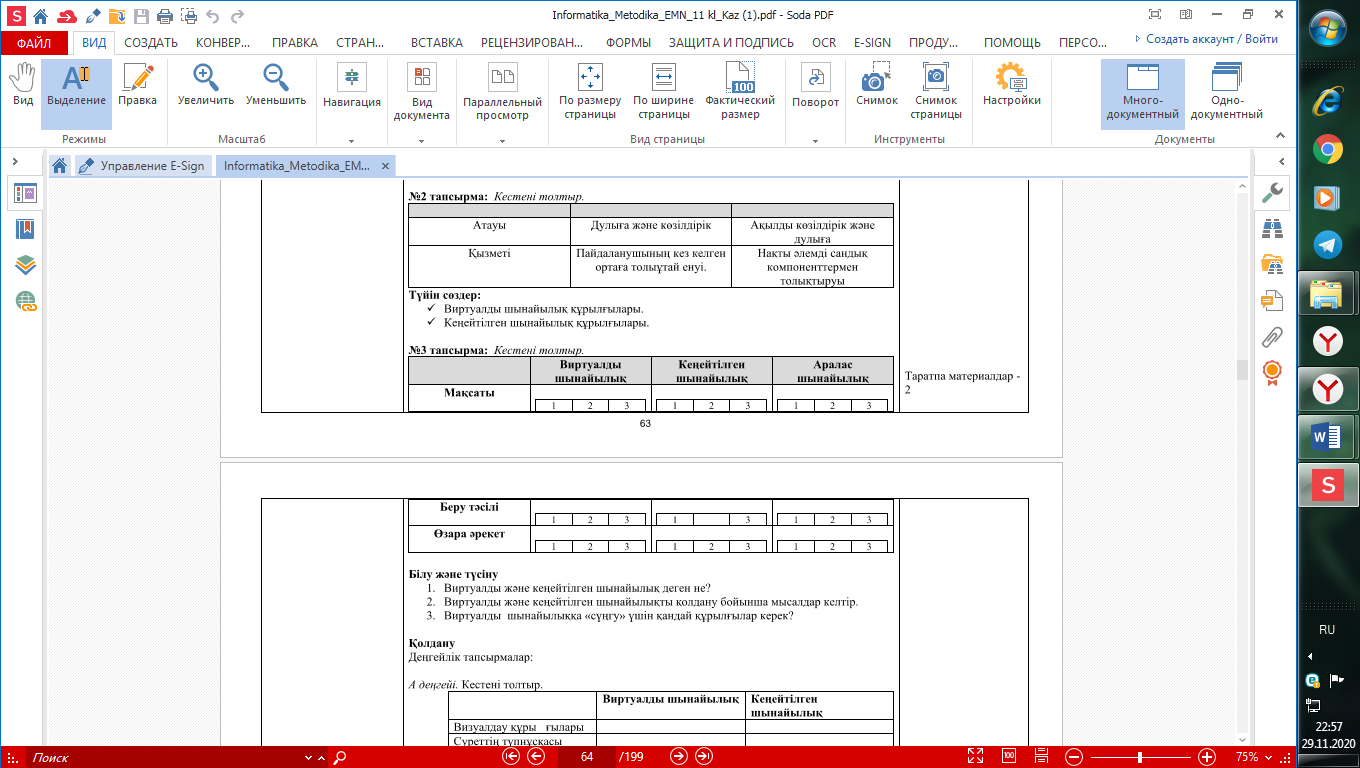Expand the Поворот rotation dropdown

(x=816, y=141)
